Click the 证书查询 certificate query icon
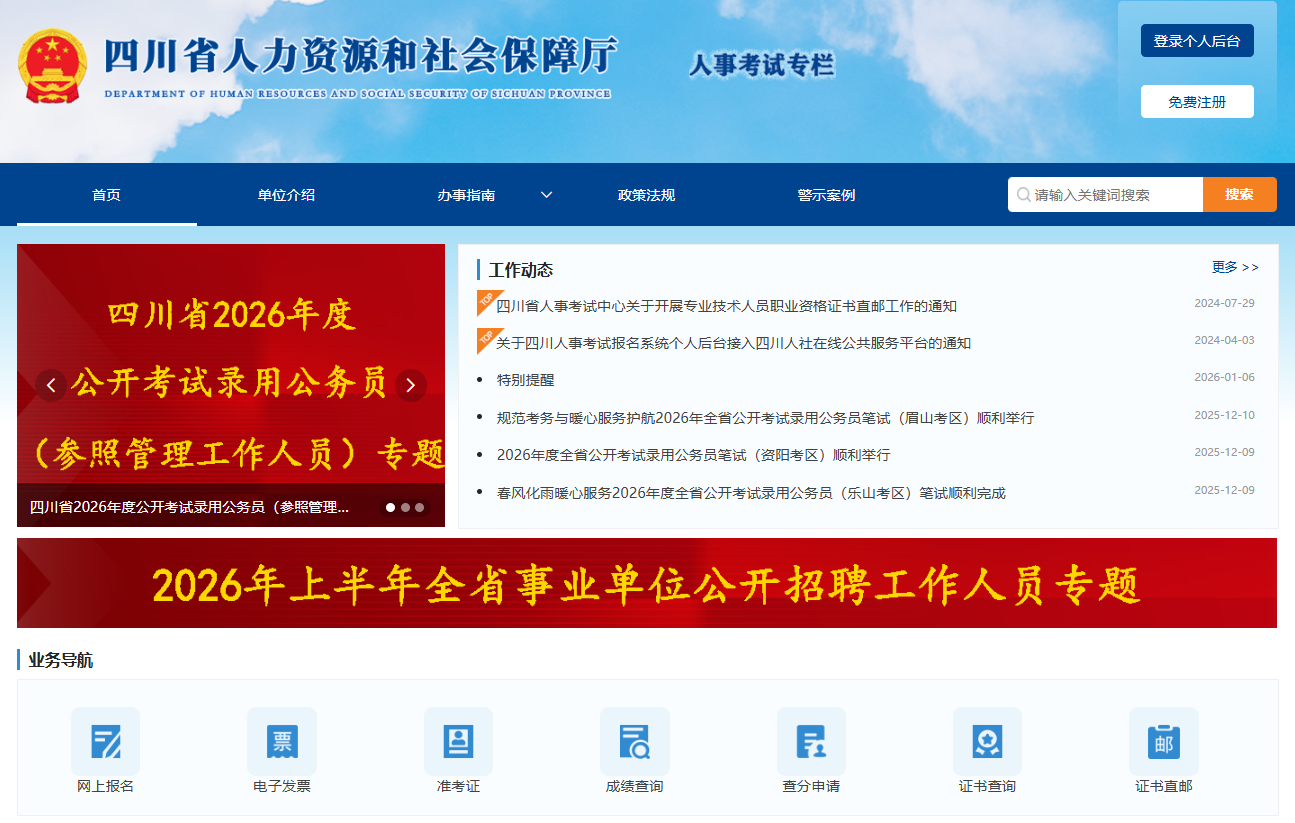The height and width of the screenshot is (823, 1295). pos(987,742)
